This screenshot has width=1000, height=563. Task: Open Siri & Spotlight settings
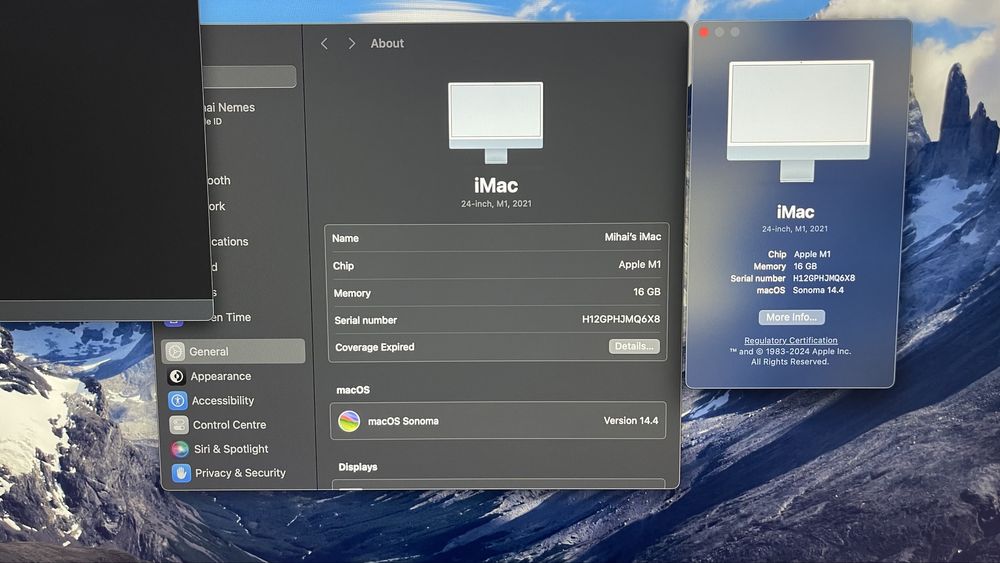(233, 449)
